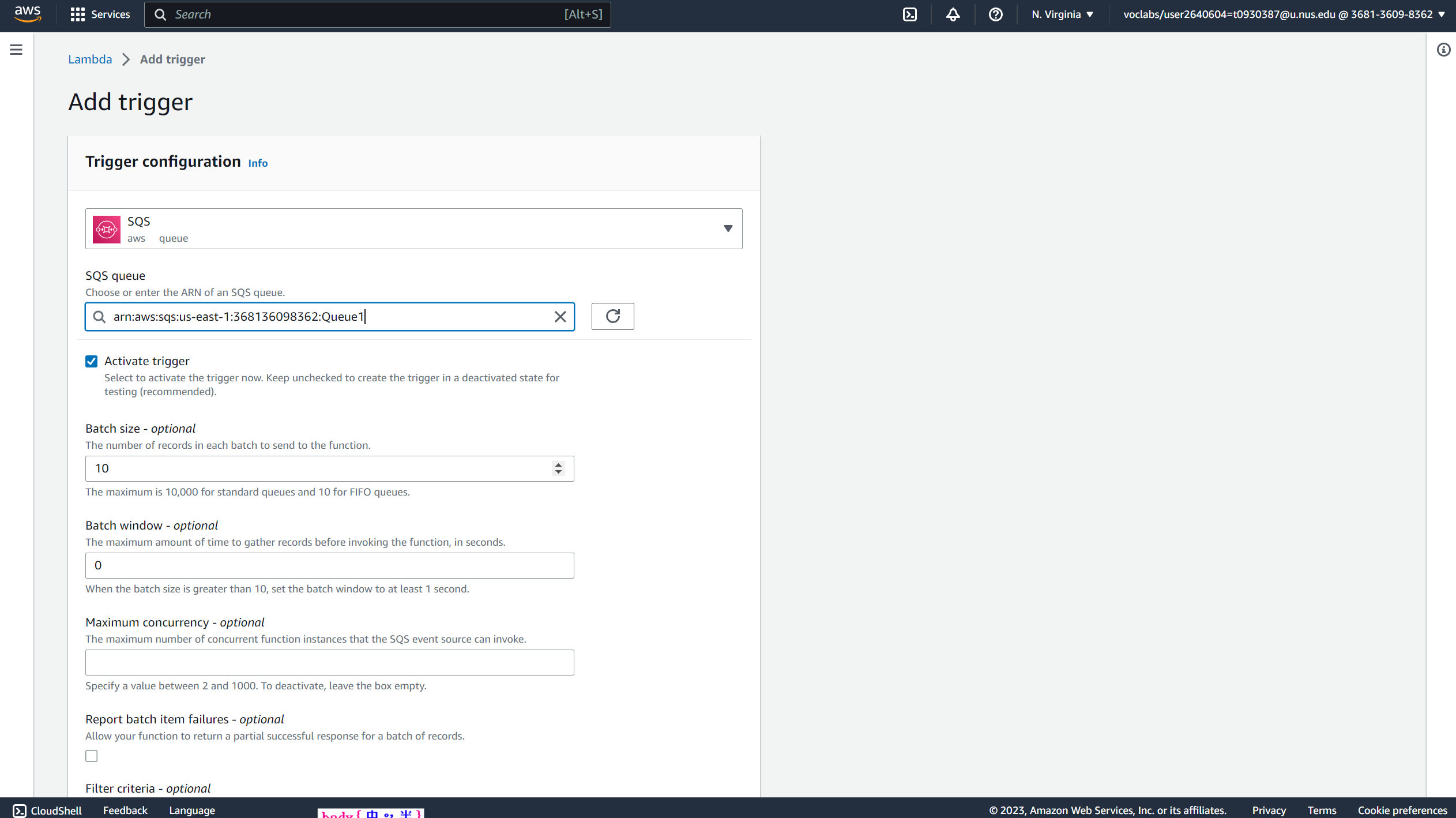Adjust the Batch size stepper value

(x=560, y=468)
